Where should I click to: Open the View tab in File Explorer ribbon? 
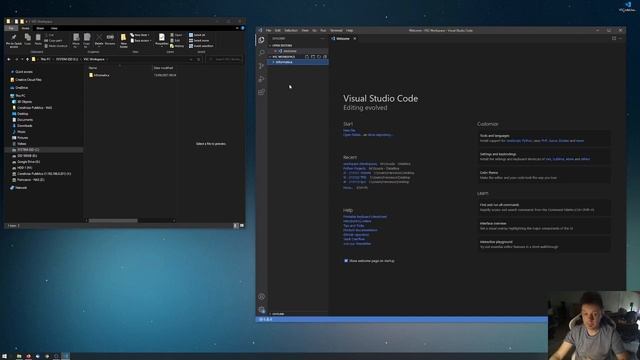[54, 28]
